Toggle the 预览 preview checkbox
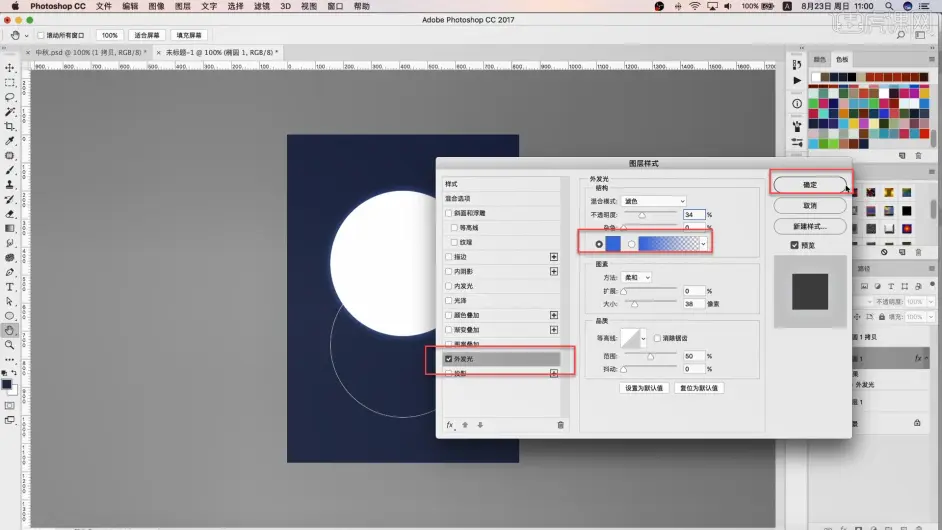This screenshot has width=942, height=530. tap(794, 245)
